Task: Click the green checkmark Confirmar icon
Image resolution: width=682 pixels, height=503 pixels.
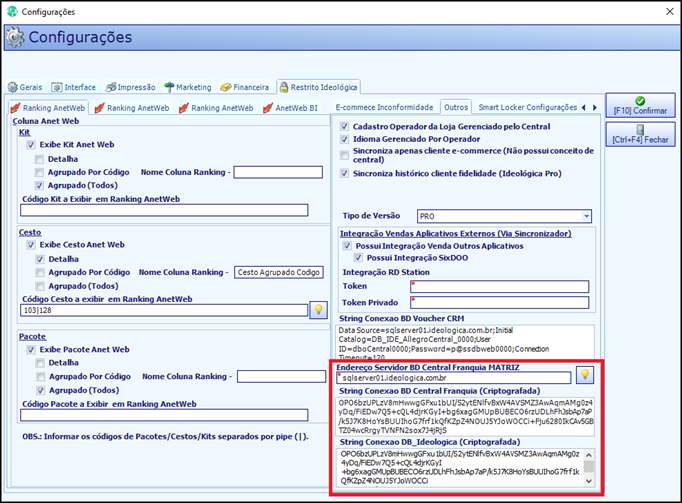Action: [640, 101]
